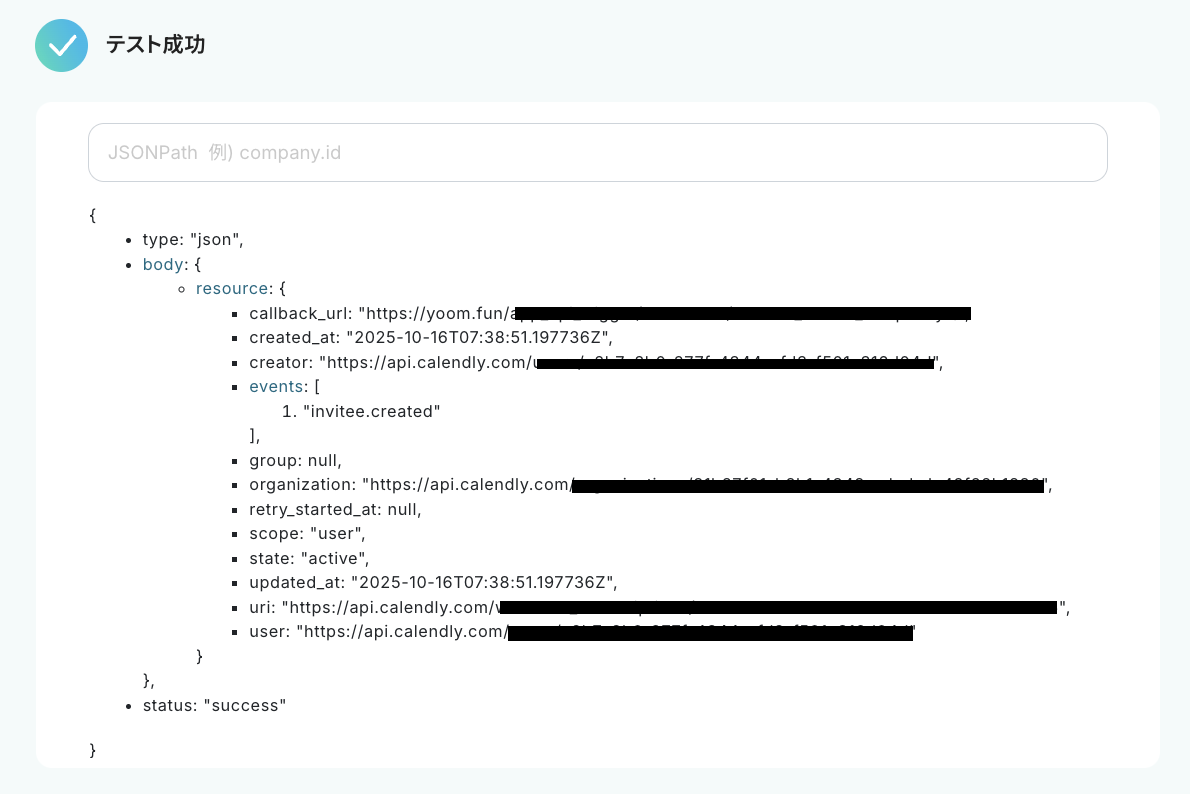Select the state: "active" entry
The height and width of the screenshot is (794, 1190).
coord(309,558)
